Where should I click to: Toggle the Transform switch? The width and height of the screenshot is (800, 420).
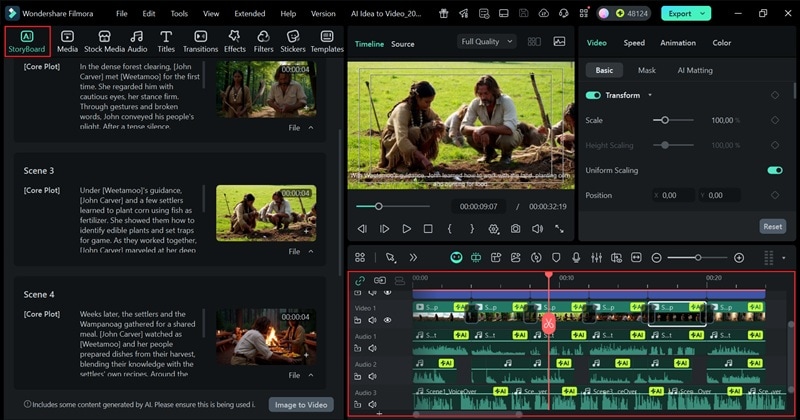click(593, 95)
